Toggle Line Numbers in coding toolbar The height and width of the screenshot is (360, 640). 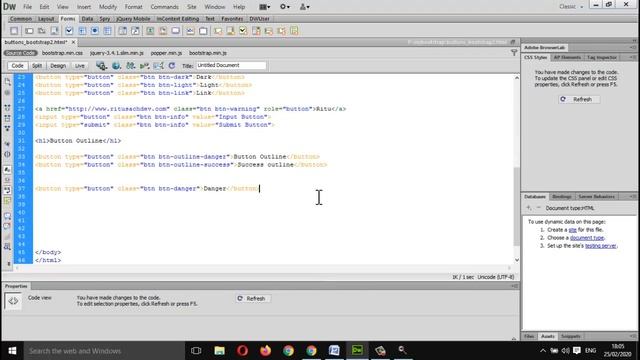tap(7, 169)
